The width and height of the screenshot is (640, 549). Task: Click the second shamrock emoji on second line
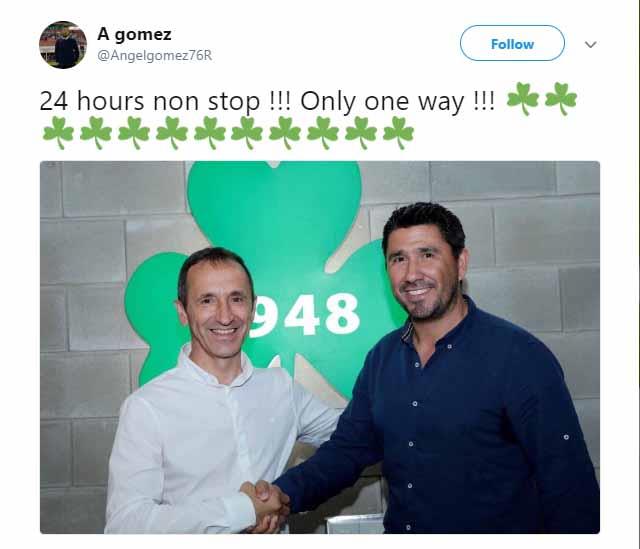coord(96,133)
